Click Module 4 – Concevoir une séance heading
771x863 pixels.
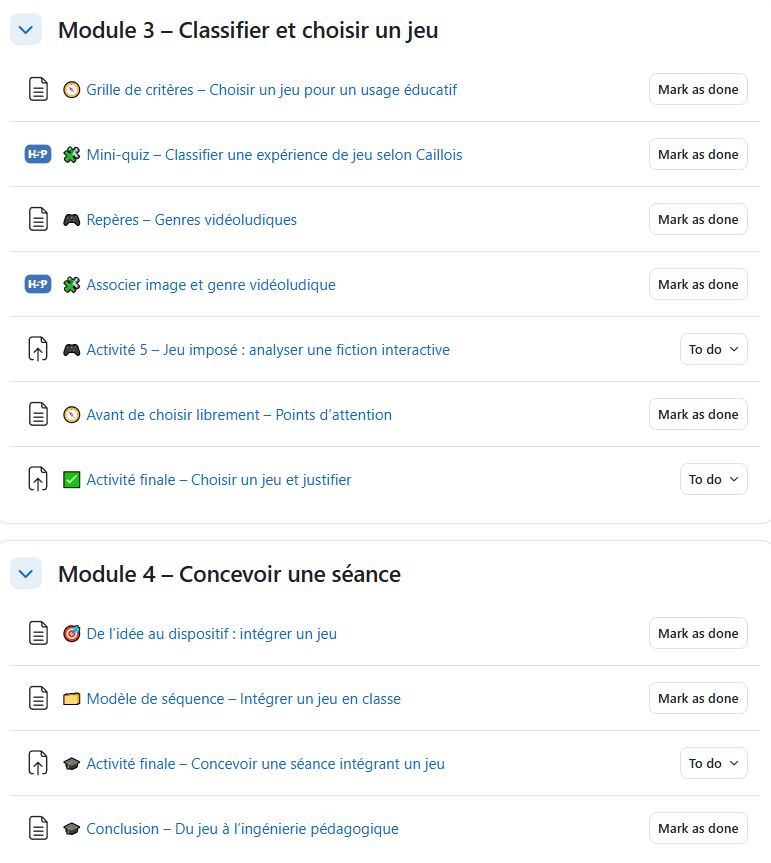pyautogui.click(x=229, y=574)
